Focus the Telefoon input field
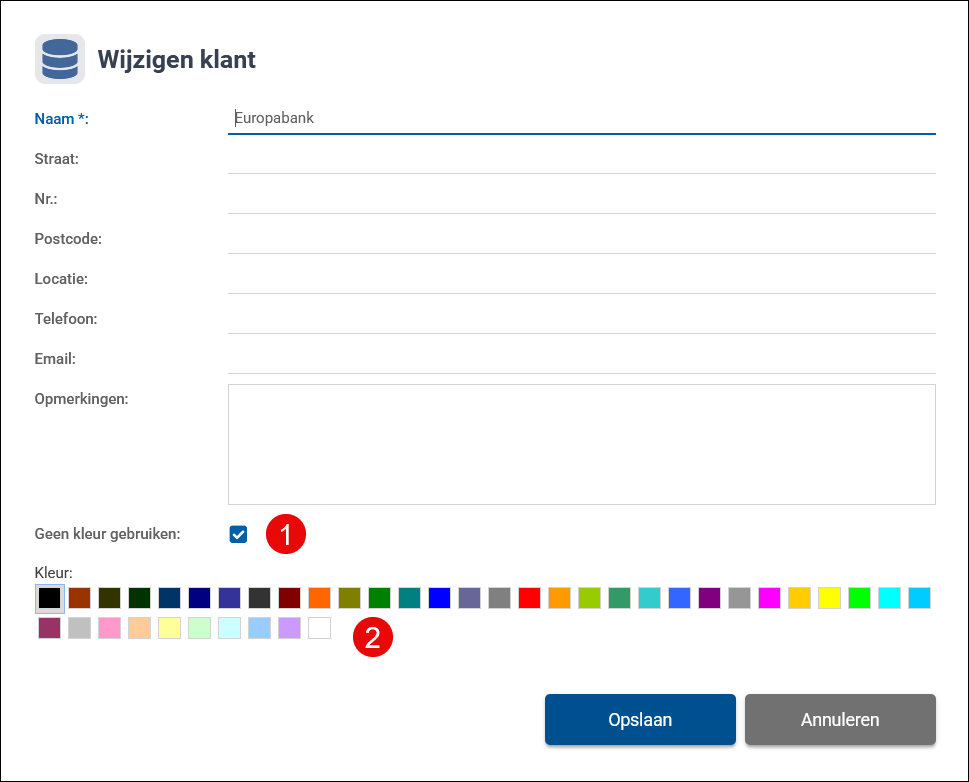This screenshot has width=969, height=782. [581, 318]
